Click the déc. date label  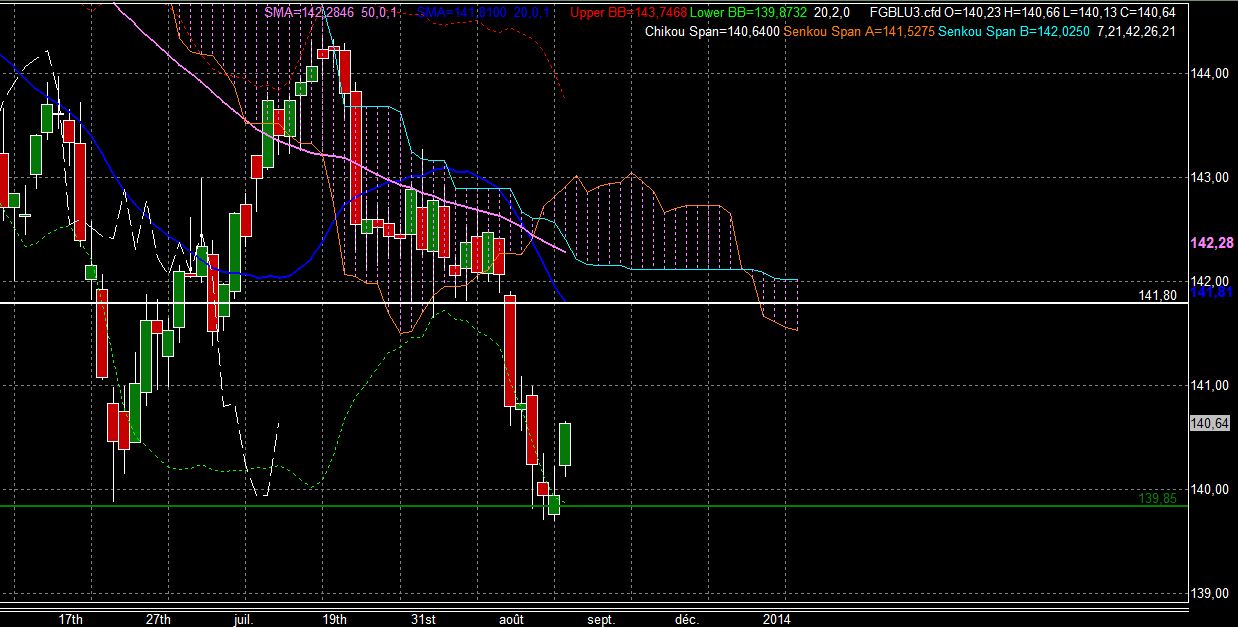click(686, 619)
